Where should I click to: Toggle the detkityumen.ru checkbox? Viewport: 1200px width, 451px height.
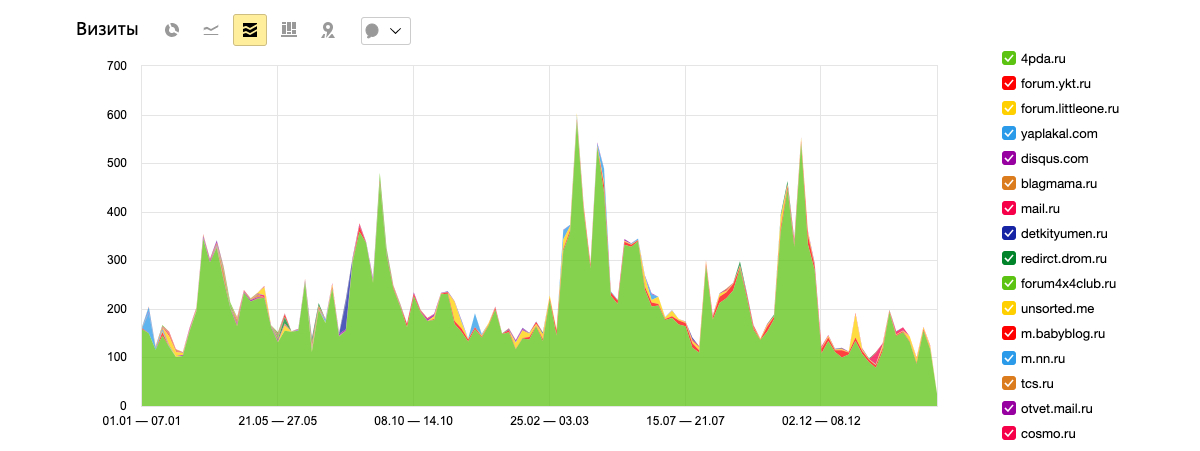[1009, 233]
